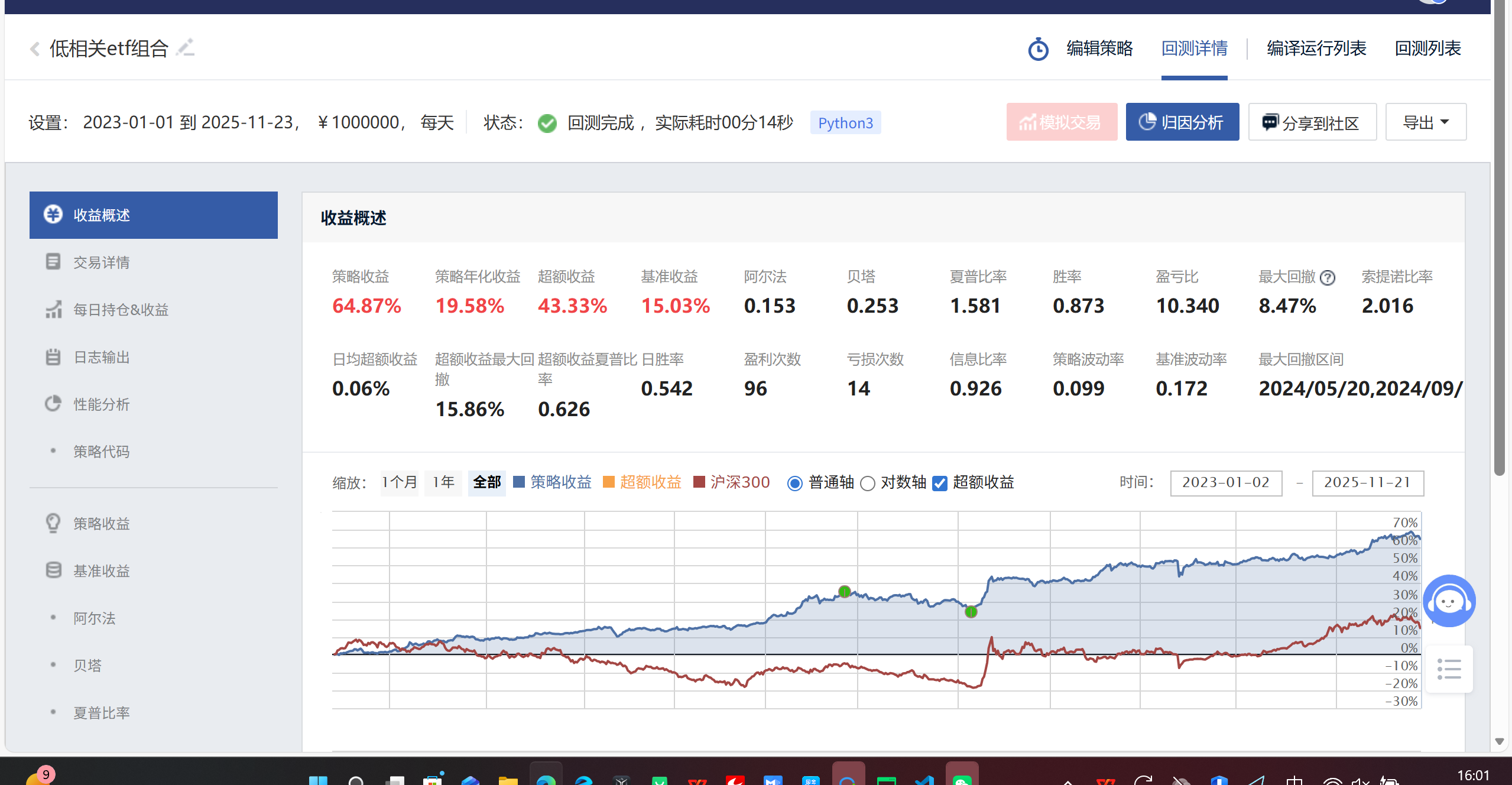Switch to the 编译运行列表 tab
Screen dimensions: 1512x785
[x=1316, y=48]
